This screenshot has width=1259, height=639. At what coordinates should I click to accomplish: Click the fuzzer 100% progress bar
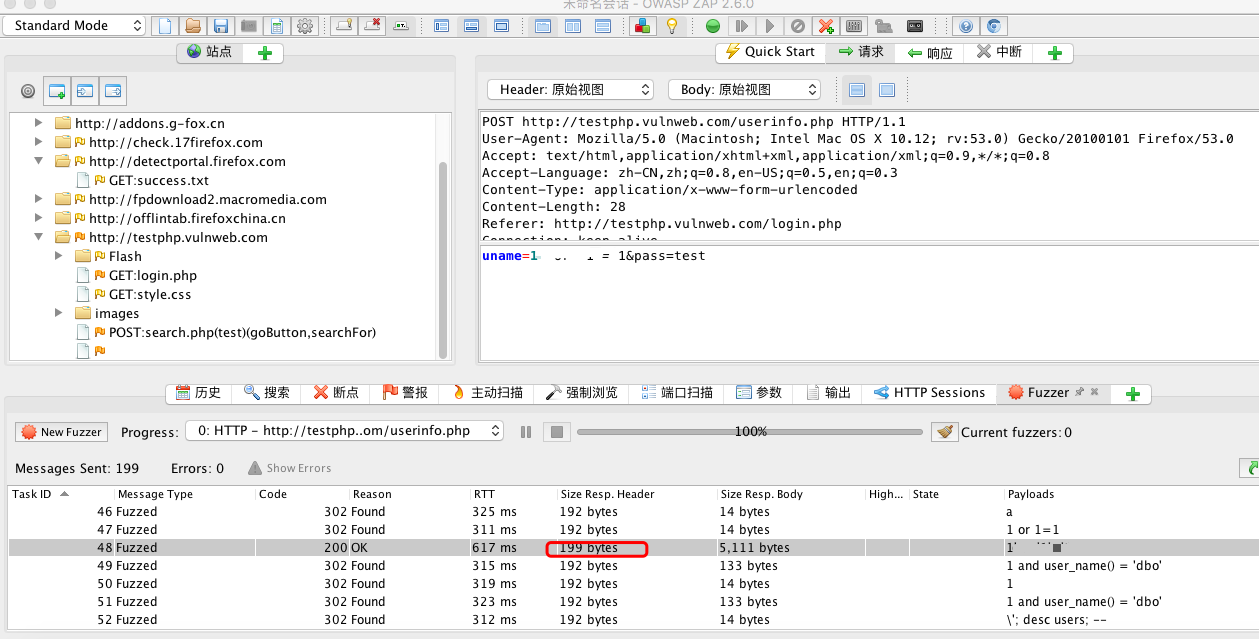tap(750, 432)
